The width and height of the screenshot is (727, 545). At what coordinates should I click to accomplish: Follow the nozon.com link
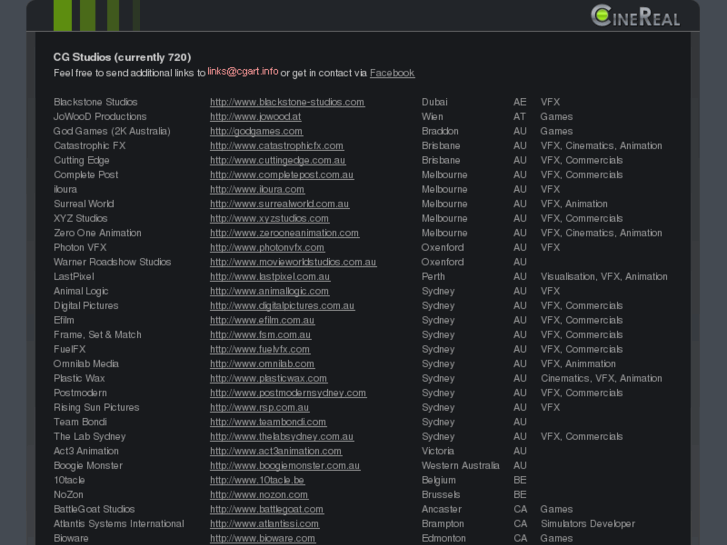[259, 495]
